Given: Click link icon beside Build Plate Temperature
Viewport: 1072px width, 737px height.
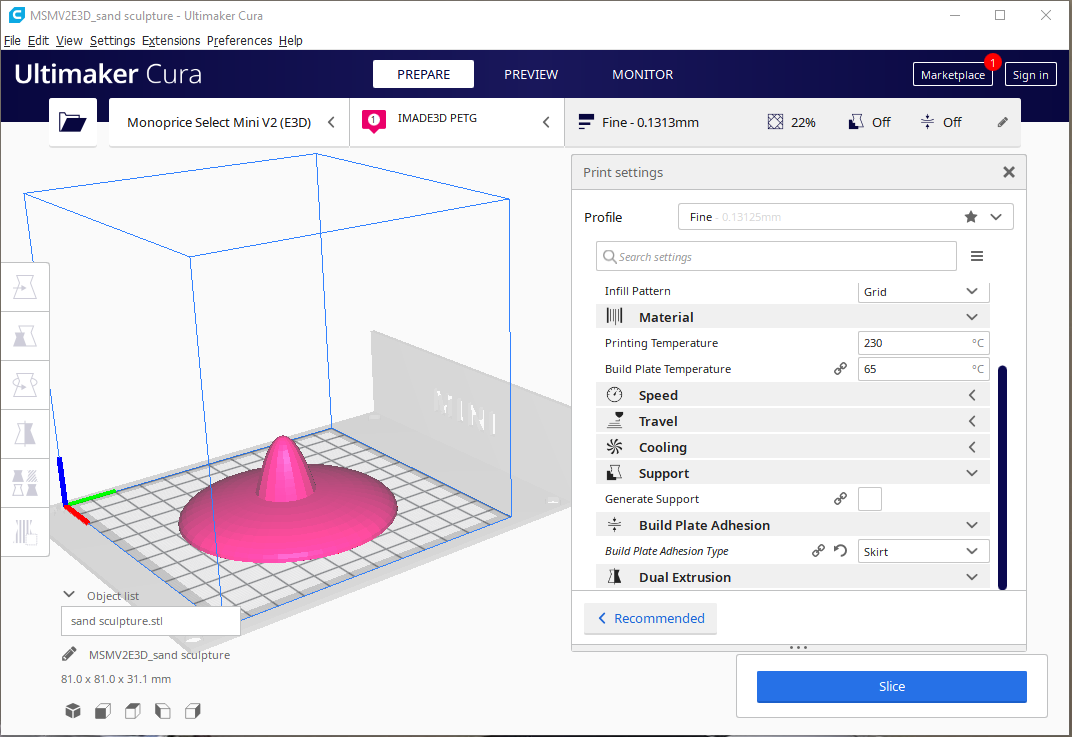Looking at the screenshot, I should tap(840, 369).
